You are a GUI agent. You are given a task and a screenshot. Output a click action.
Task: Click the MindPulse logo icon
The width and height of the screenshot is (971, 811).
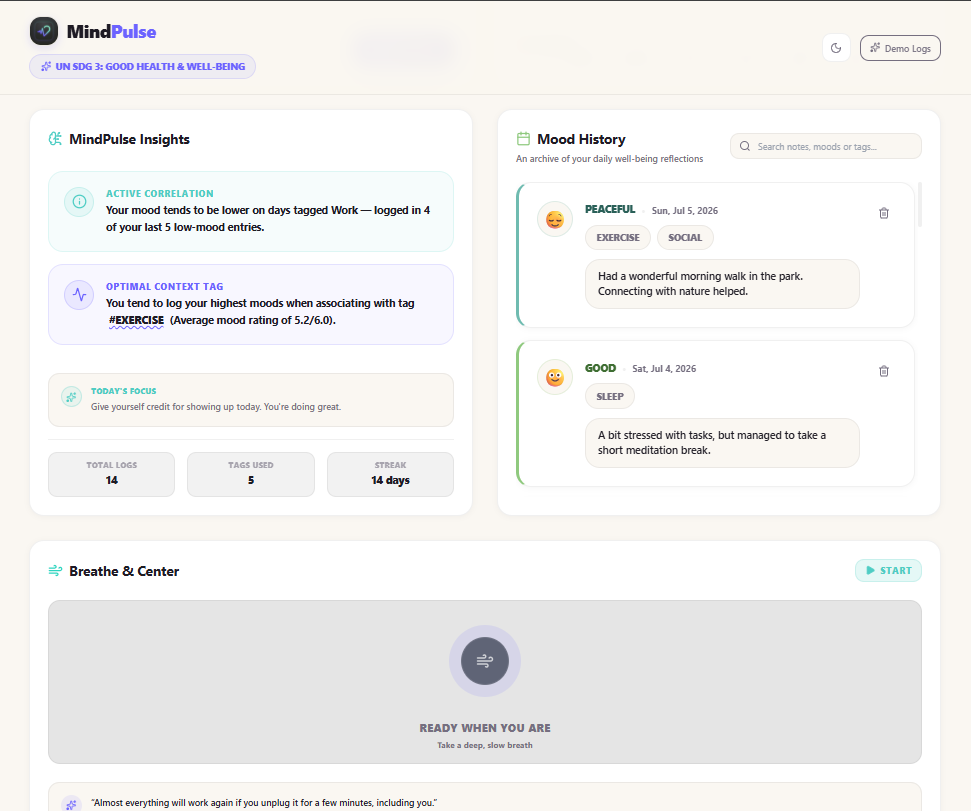pos(44,31)
